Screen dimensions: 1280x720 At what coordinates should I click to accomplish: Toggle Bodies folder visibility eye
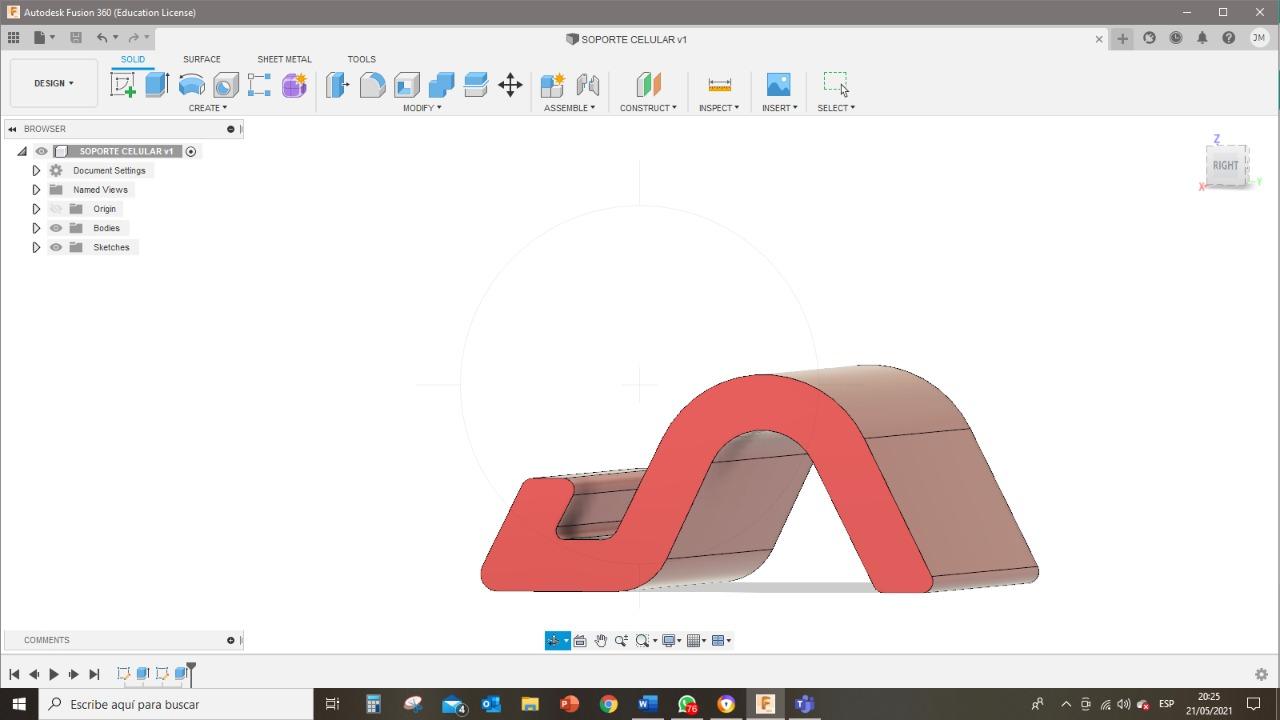coord(56,228)
